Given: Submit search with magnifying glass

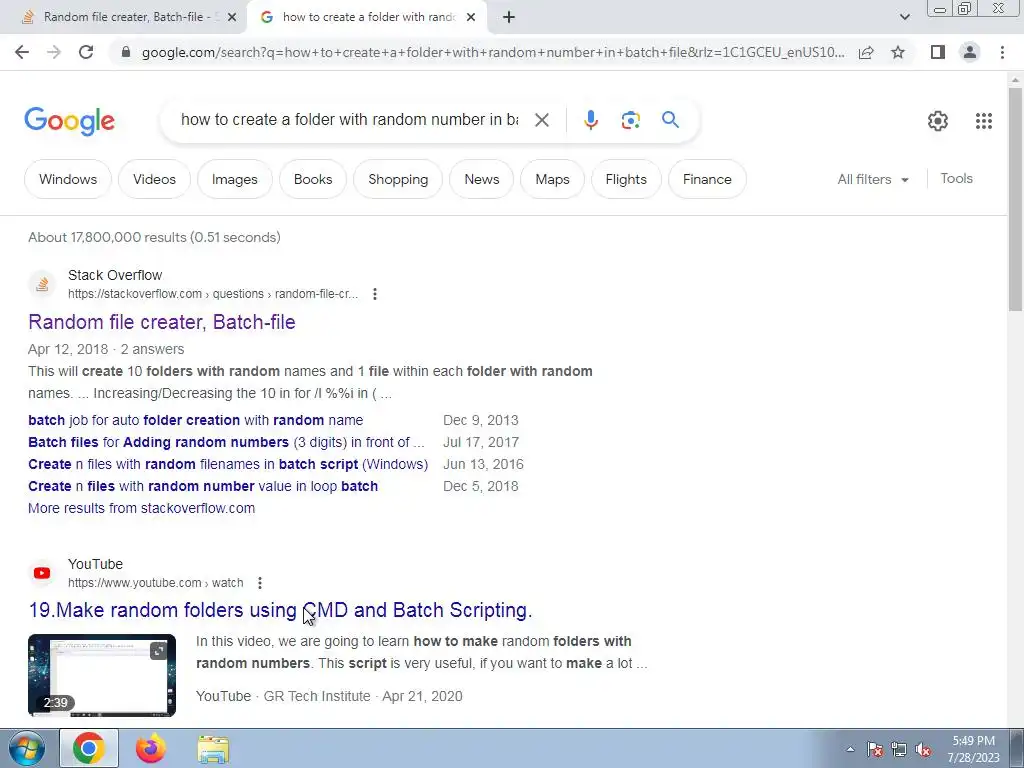Looking at the screenshot, I should click(670, 120).
